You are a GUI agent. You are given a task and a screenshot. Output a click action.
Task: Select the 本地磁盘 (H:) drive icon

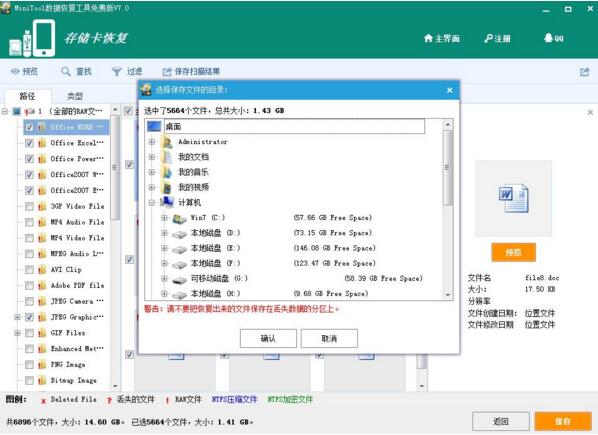click(x=179, y=294)
